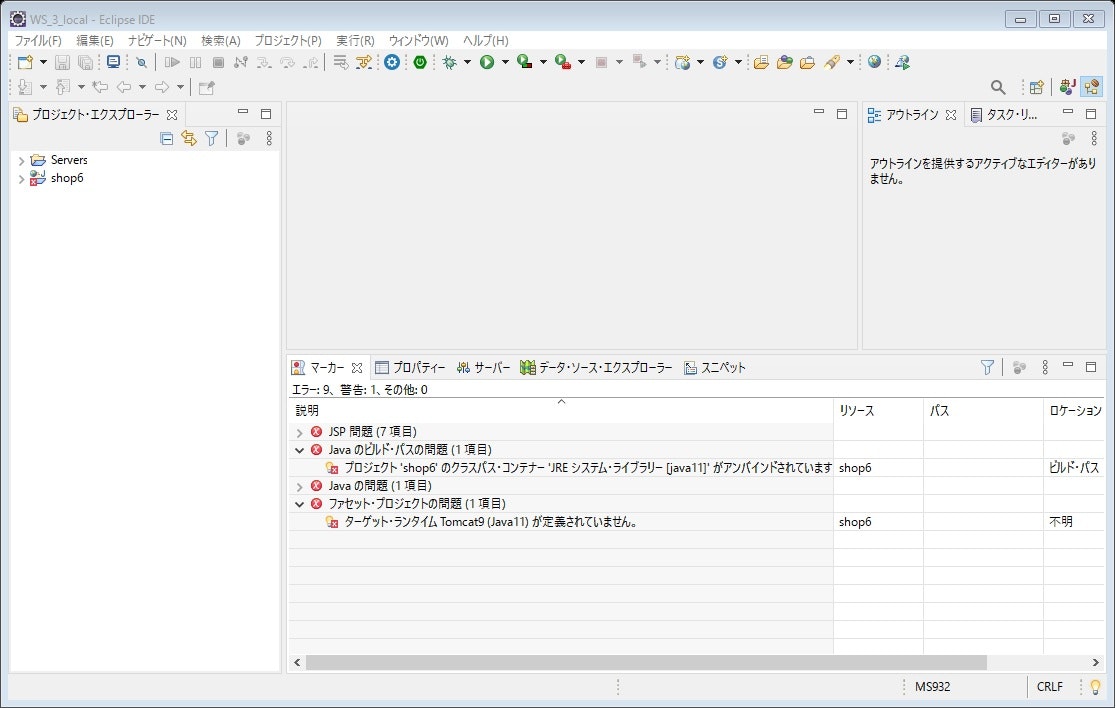Toggle Skip All Breakpoints icon
Viewport: 1116px width, 708px height.
click(x=142, y=63)
